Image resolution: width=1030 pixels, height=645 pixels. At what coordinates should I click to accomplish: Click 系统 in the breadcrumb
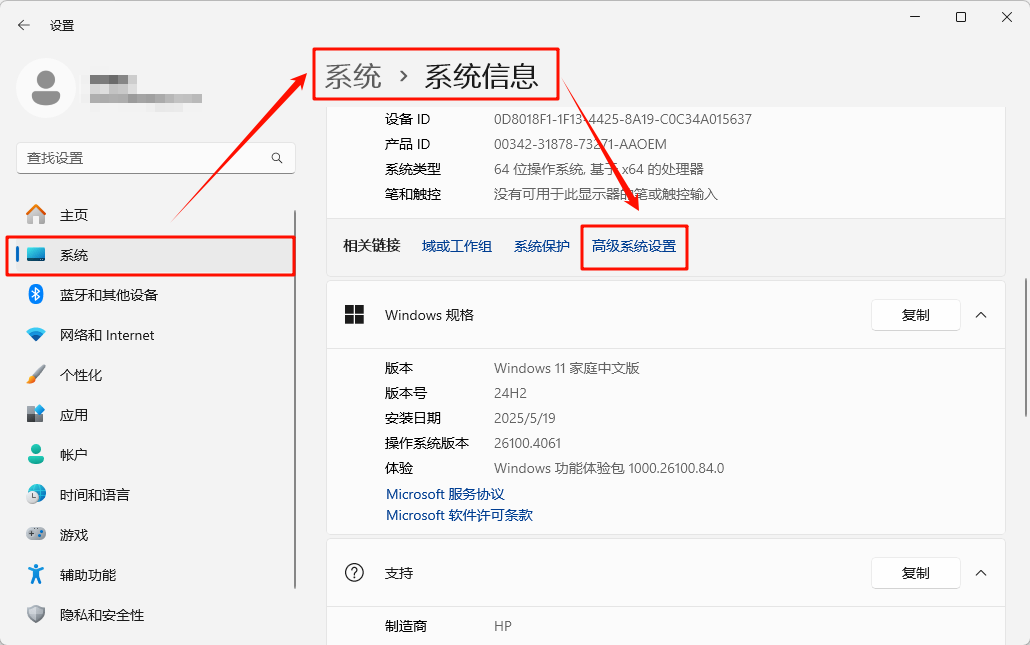click(353, 76)
